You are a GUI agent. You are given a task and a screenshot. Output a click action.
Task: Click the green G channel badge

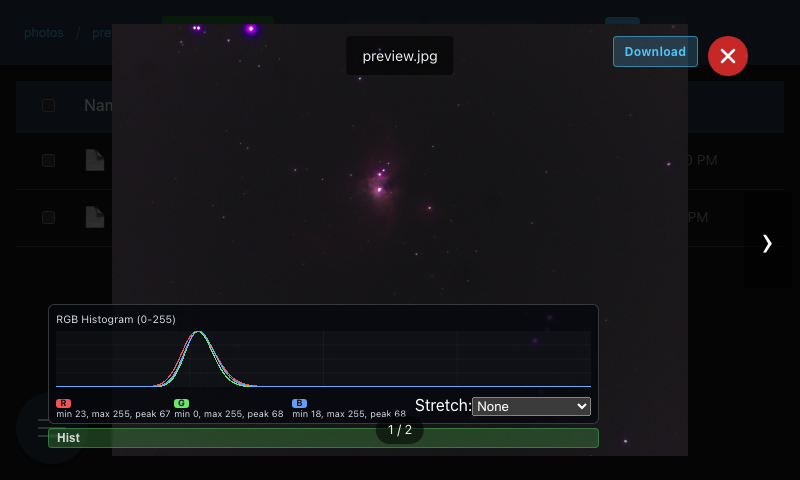coord(181,403)
